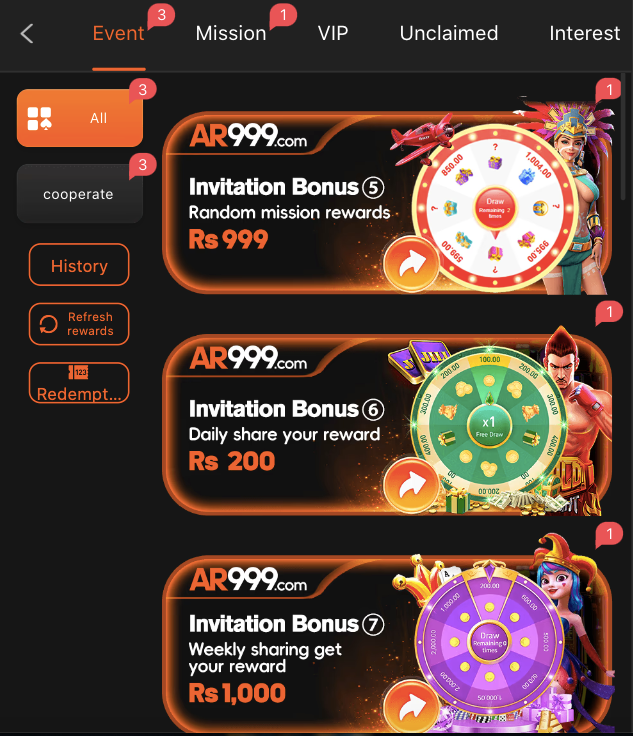Click the circular refresh arrow icon

pyautogui.click(x=48, y=324)
